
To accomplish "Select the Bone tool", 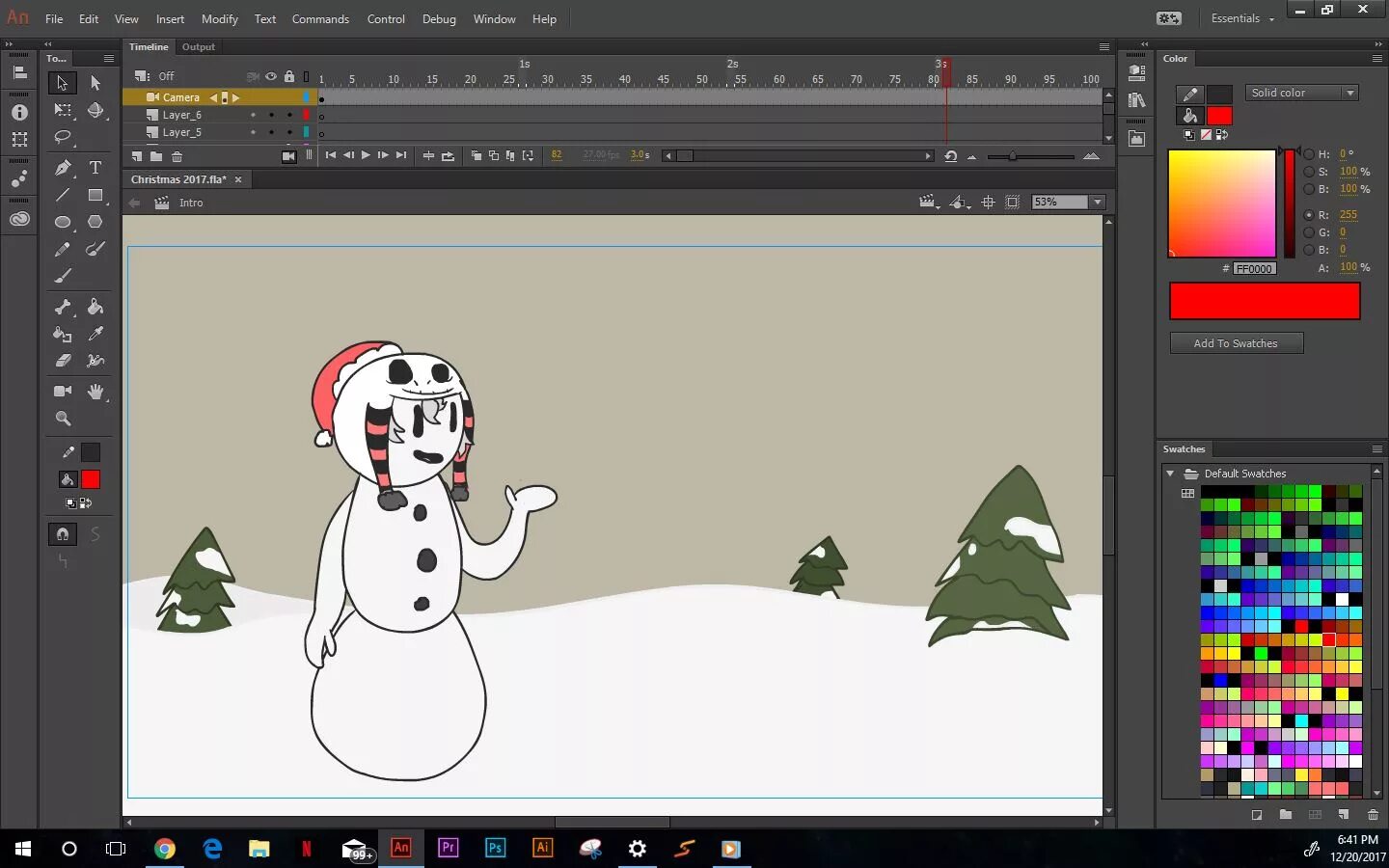I will [63, 307].
